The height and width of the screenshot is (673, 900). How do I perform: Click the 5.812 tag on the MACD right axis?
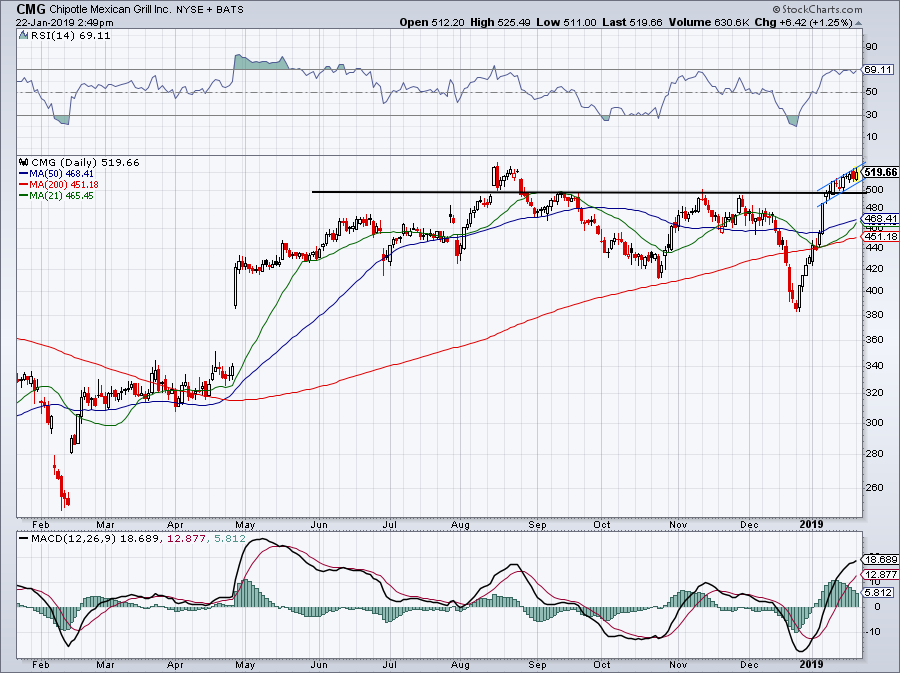pyautogui.click(x=879, y=592)
